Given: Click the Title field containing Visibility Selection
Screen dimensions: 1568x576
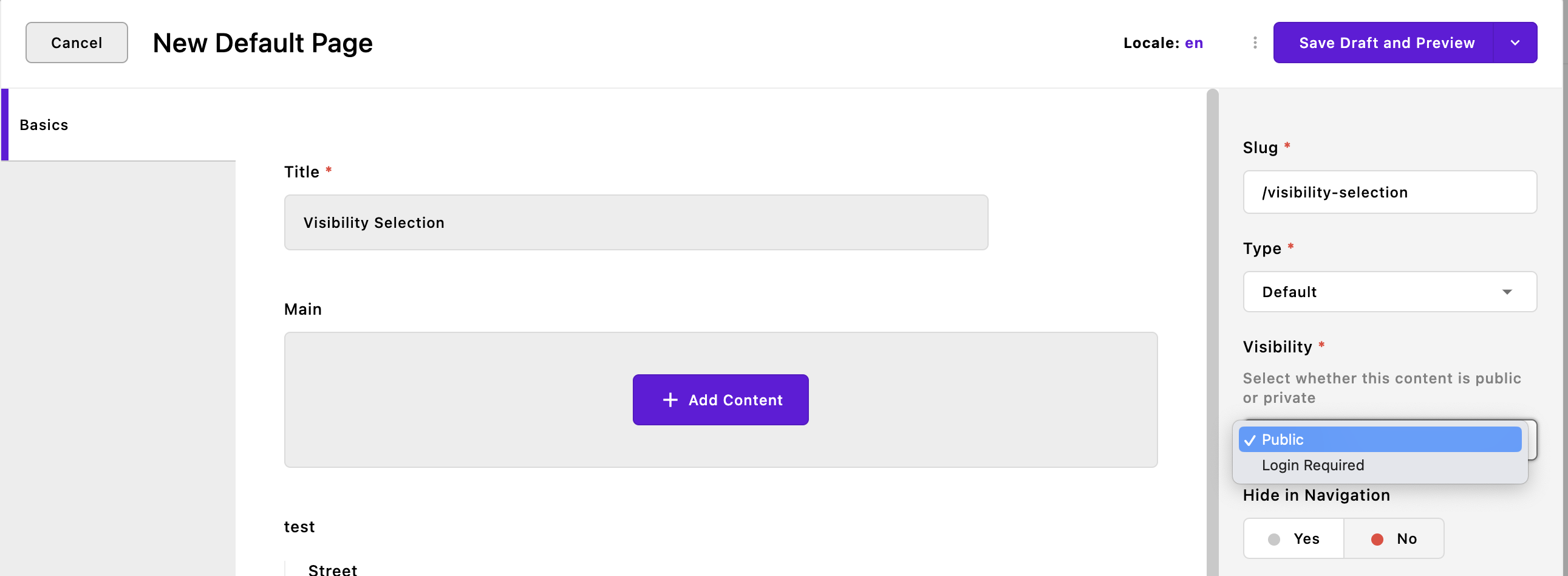Looking at the screenshot, I should (x=636, y=222).
